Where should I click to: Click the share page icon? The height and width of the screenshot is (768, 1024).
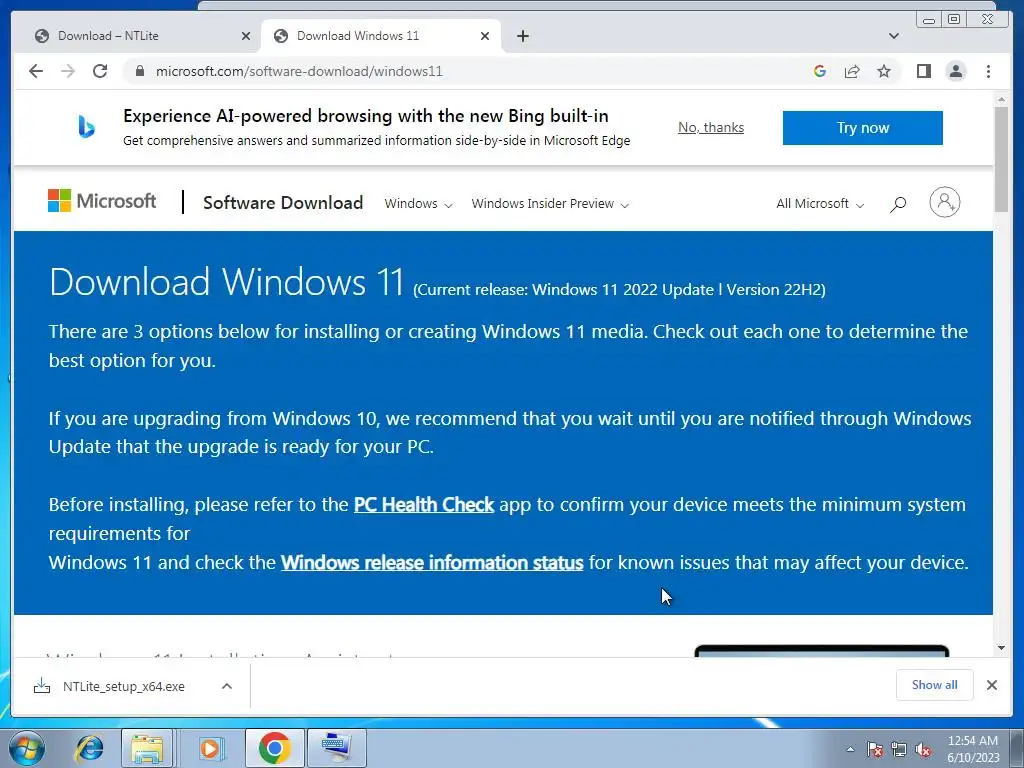[852, 71]
